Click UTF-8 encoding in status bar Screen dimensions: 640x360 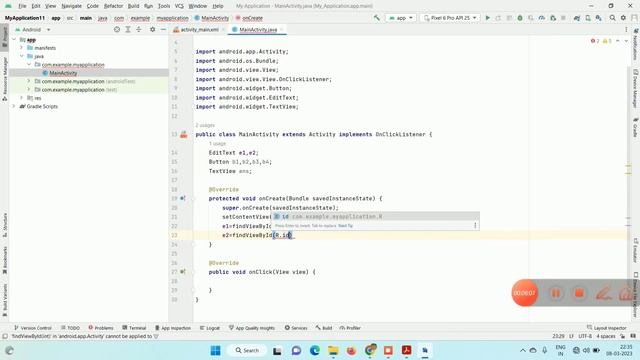point(584,336)
